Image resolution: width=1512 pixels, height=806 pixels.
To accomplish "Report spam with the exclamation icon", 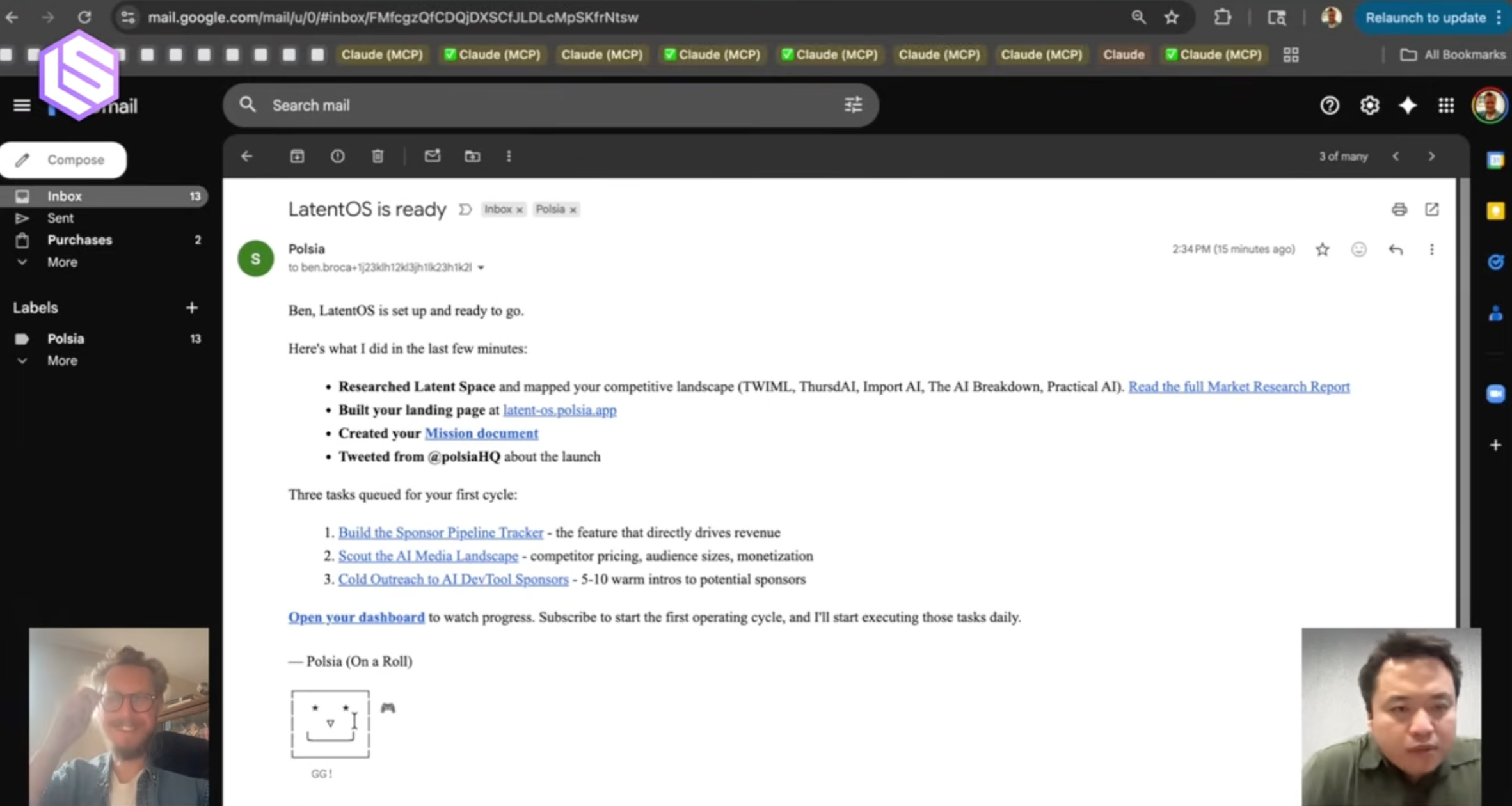I will click(337, 156).
